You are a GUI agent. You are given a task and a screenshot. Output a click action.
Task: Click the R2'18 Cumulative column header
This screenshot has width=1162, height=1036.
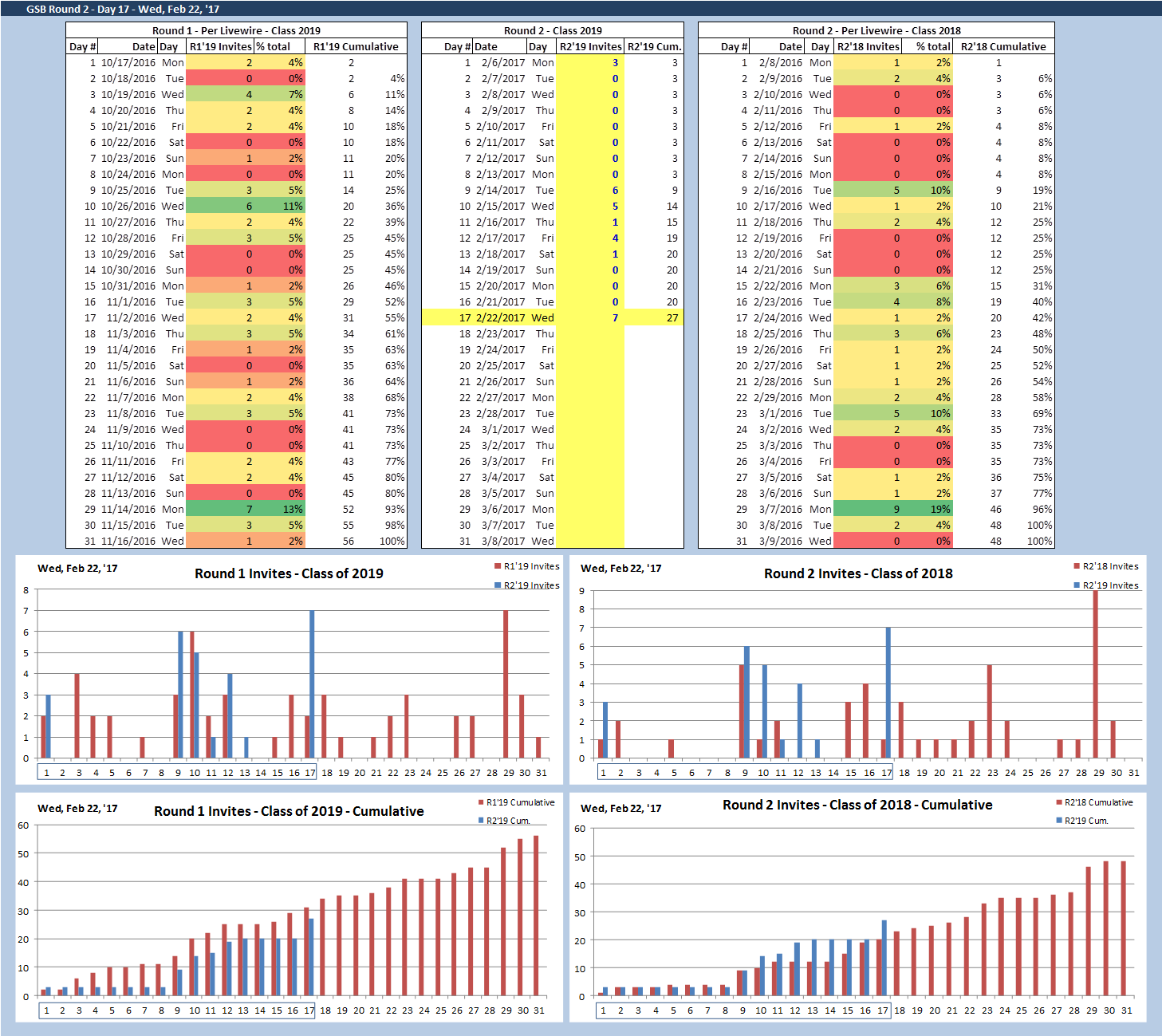tap(1003, 46)
